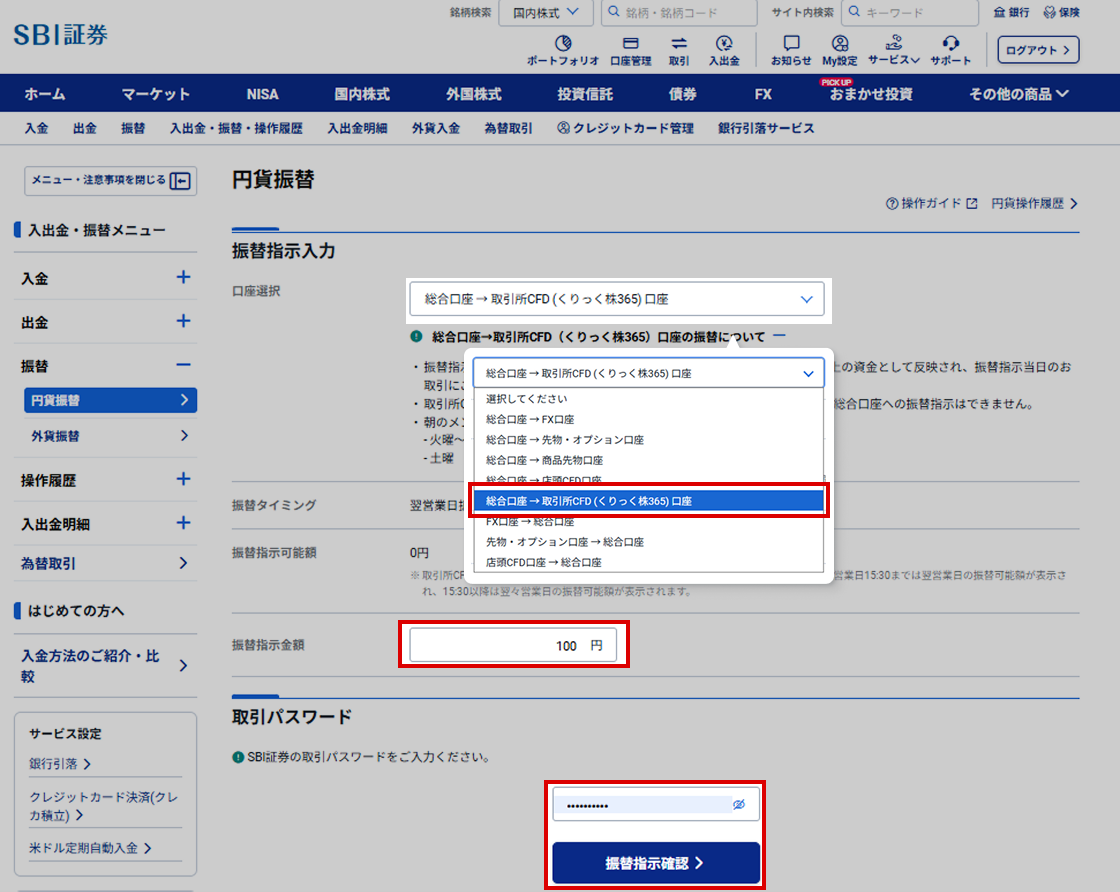This screenshot has width=1120, height=892.
Task: Open 入出金・振替・操作履歴 submenu tab
Action: click(x=236, y=128)
